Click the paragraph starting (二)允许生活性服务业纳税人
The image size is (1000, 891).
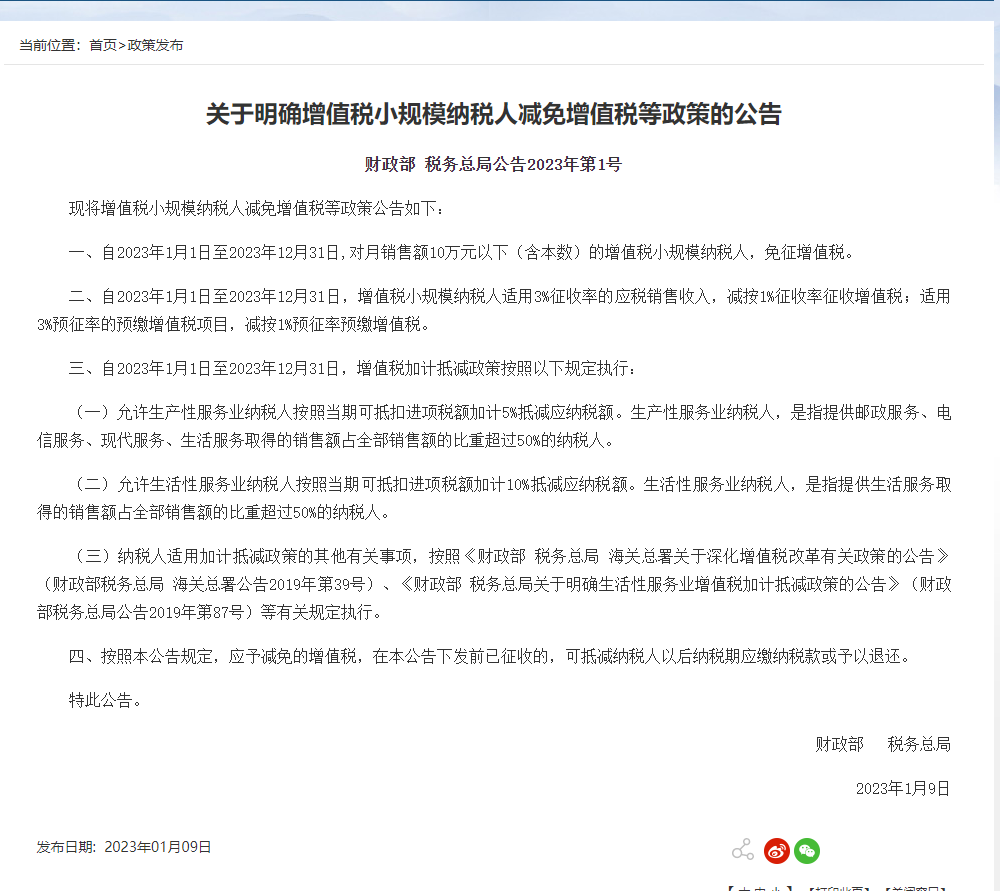(x=494, y=498)
